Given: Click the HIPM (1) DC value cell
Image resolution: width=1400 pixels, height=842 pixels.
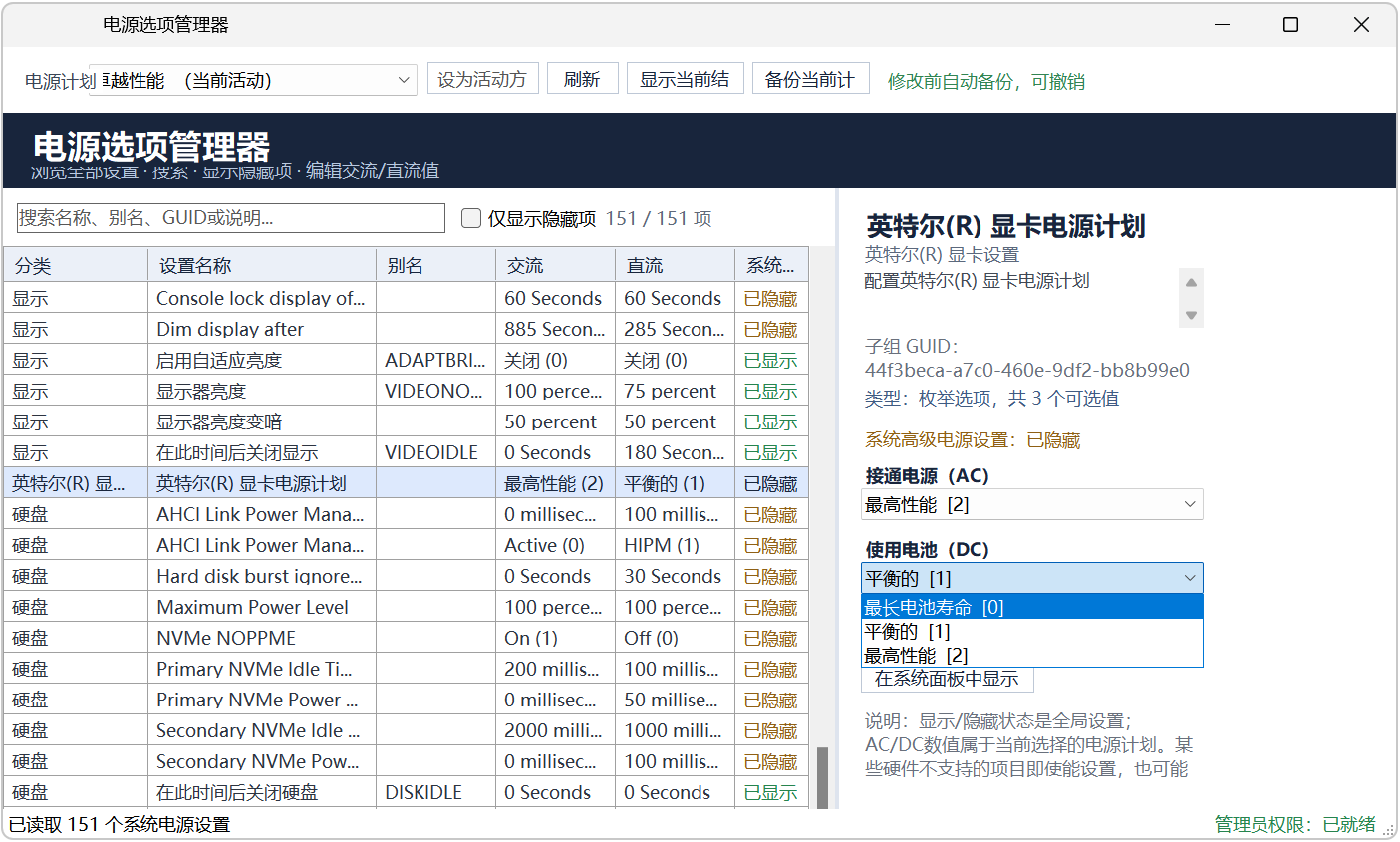Looking at the screenshot, I should coord(675,545).
